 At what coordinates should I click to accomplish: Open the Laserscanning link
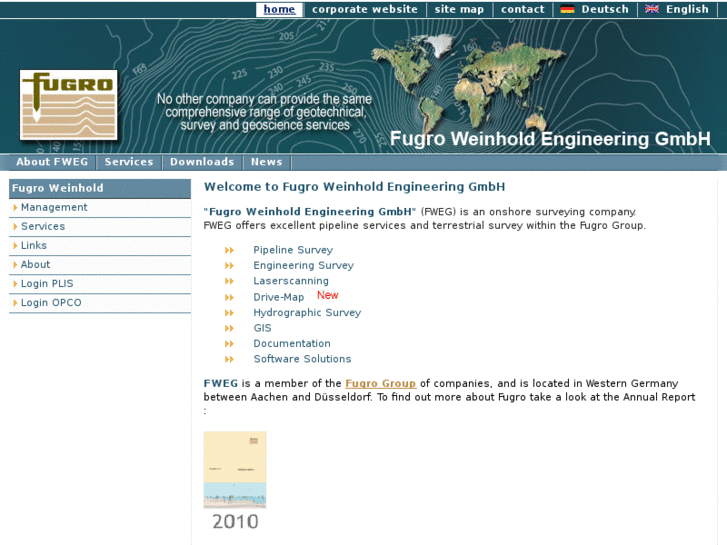[291, 281]
